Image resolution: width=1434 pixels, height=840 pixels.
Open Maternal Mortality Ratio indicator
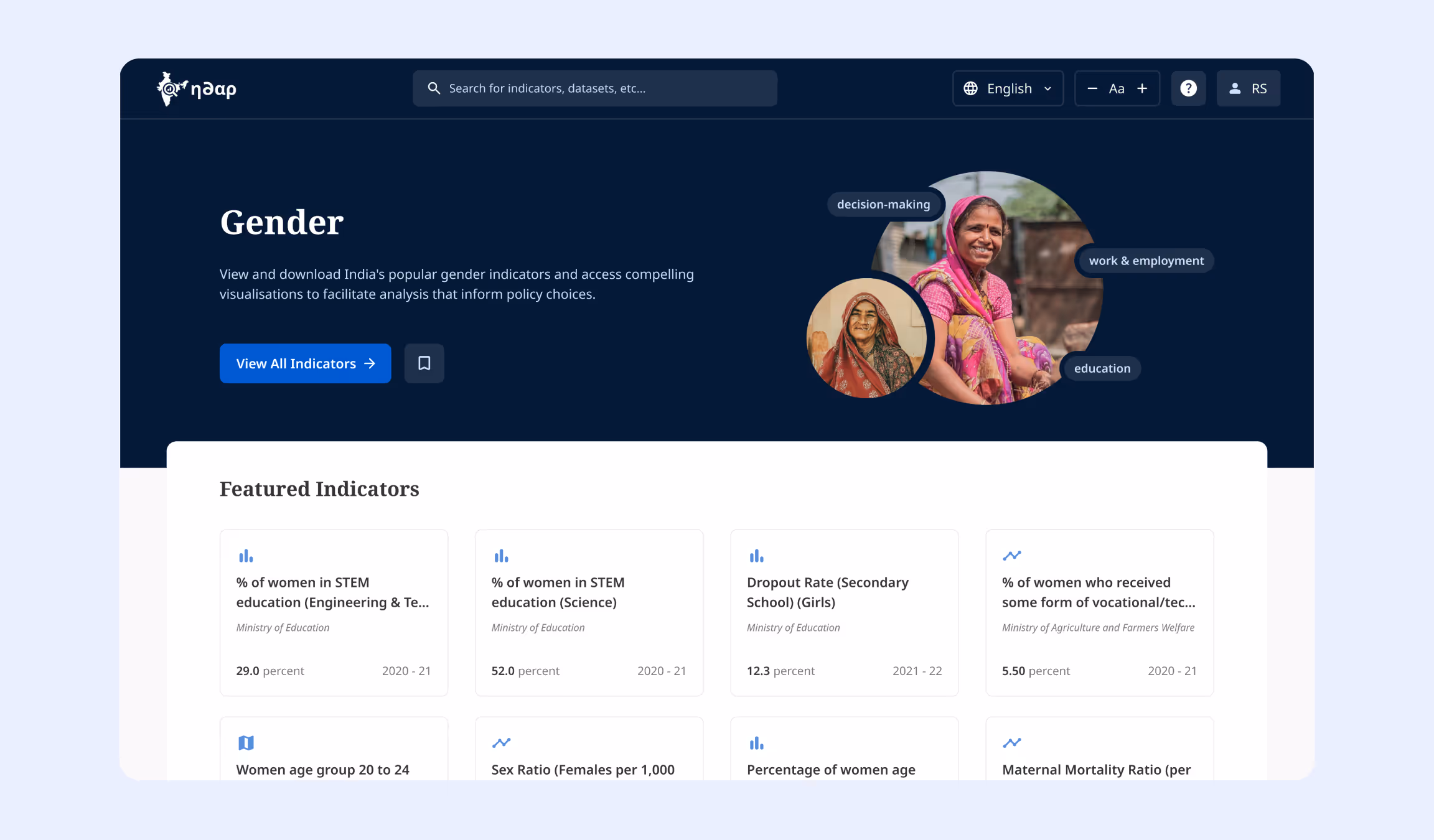tap(1100, 749)
